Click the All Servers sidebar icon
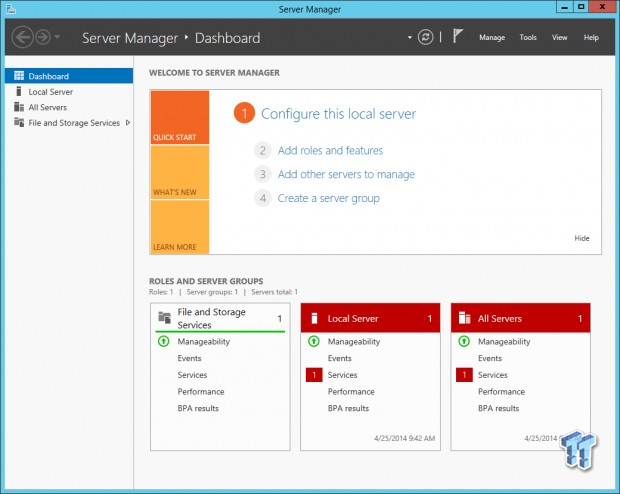Image resolution: width=620 pixels, height=494 pixels. [19, 107]
